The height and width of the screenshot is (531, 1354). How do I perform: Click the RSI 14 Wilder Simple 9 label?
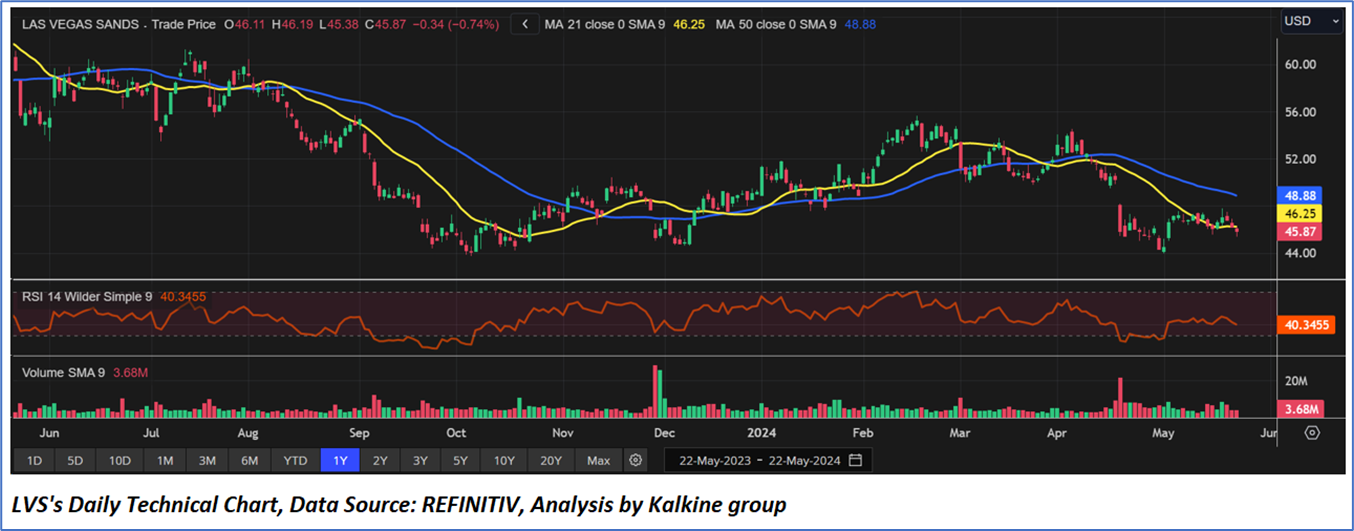point(88,296)
